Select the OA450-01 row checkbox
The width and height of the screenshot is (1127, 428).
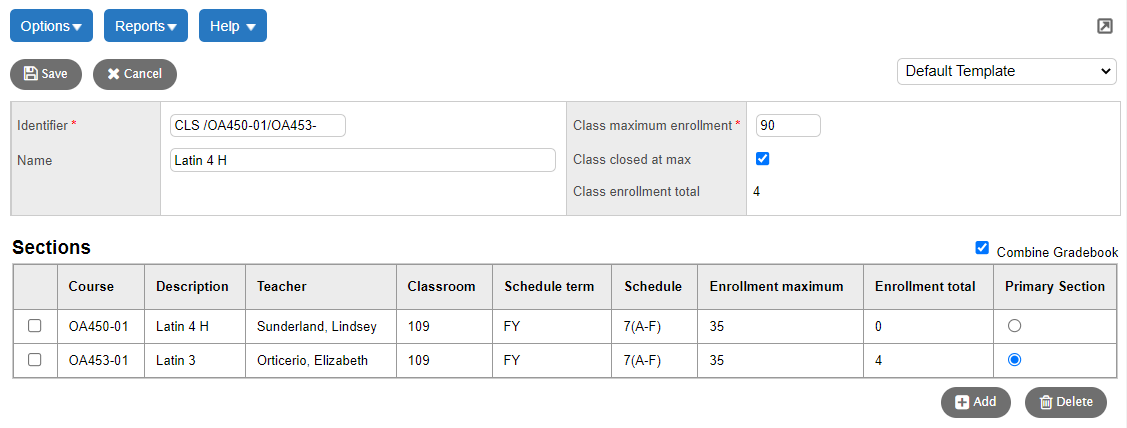tap(34, 326)
